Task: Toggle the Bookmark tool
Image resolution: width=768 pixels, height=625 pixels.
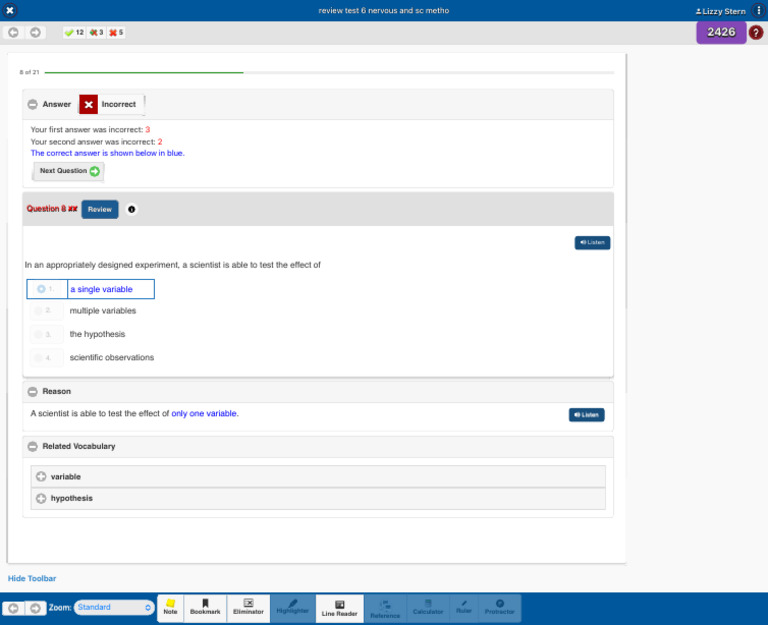Action: pyautogui.click(x=205, y=607)
